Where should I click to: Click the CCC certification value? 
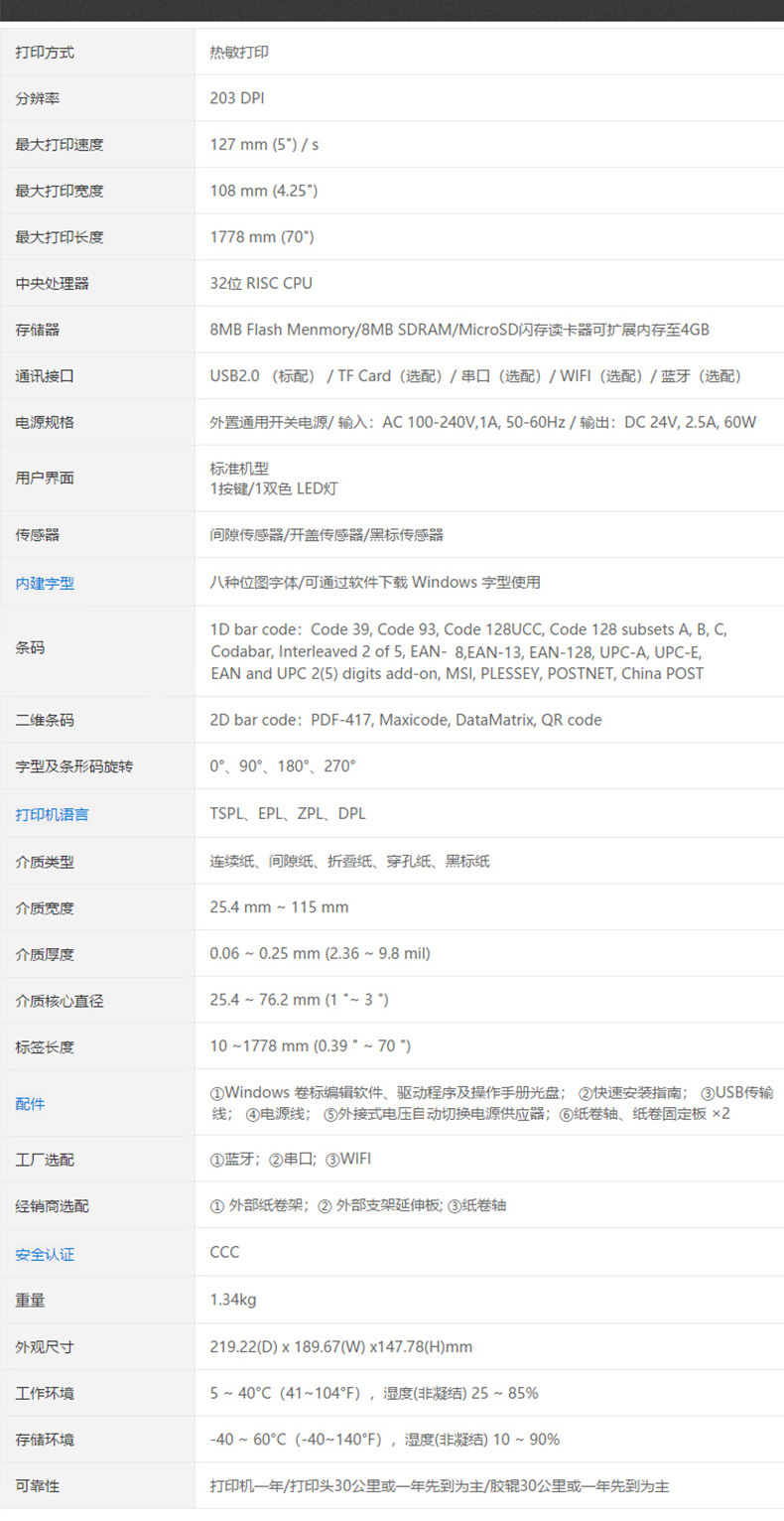224,1252
